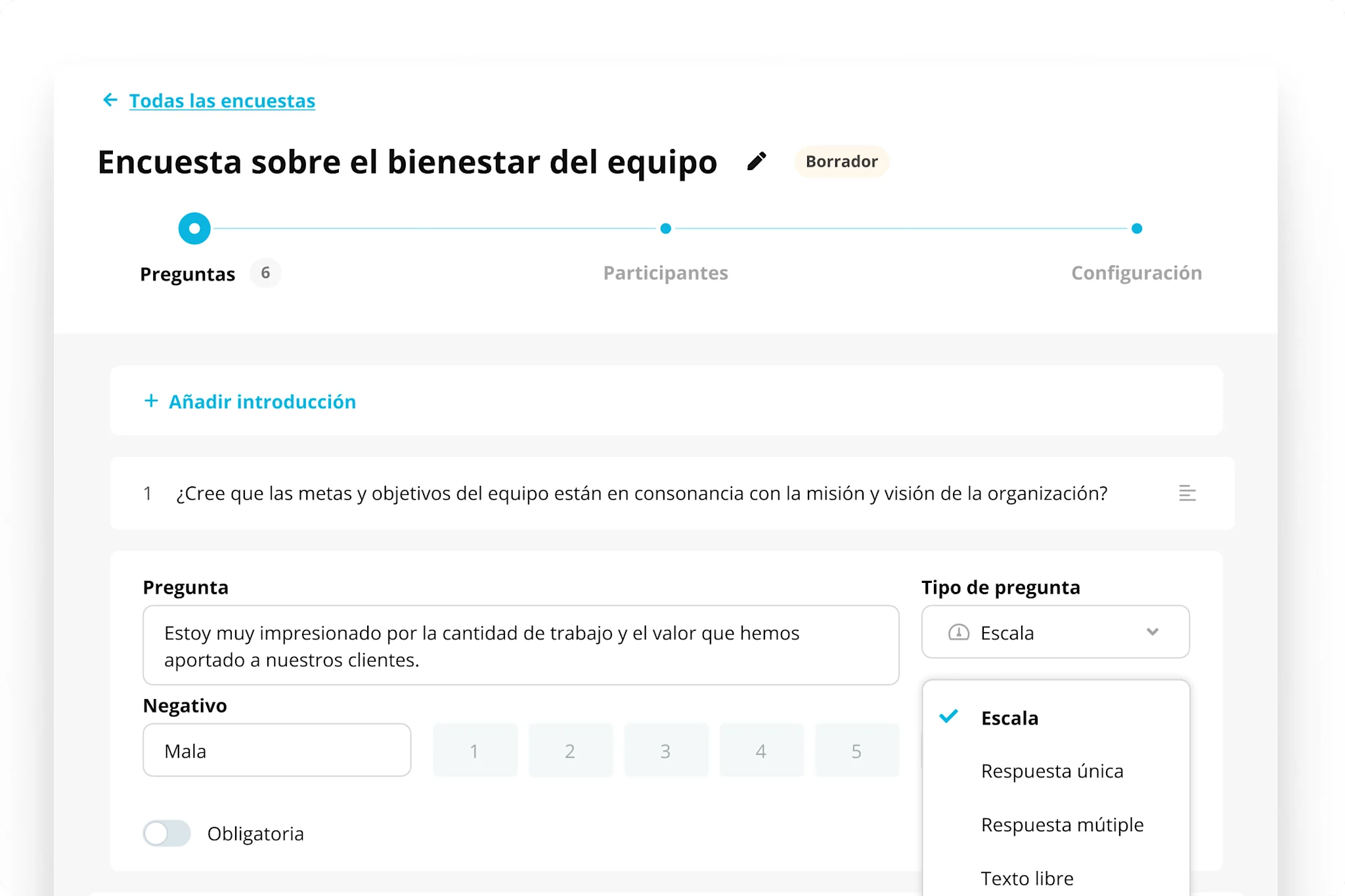Select Respuesta única from the dropdown

pos(1051,771)
